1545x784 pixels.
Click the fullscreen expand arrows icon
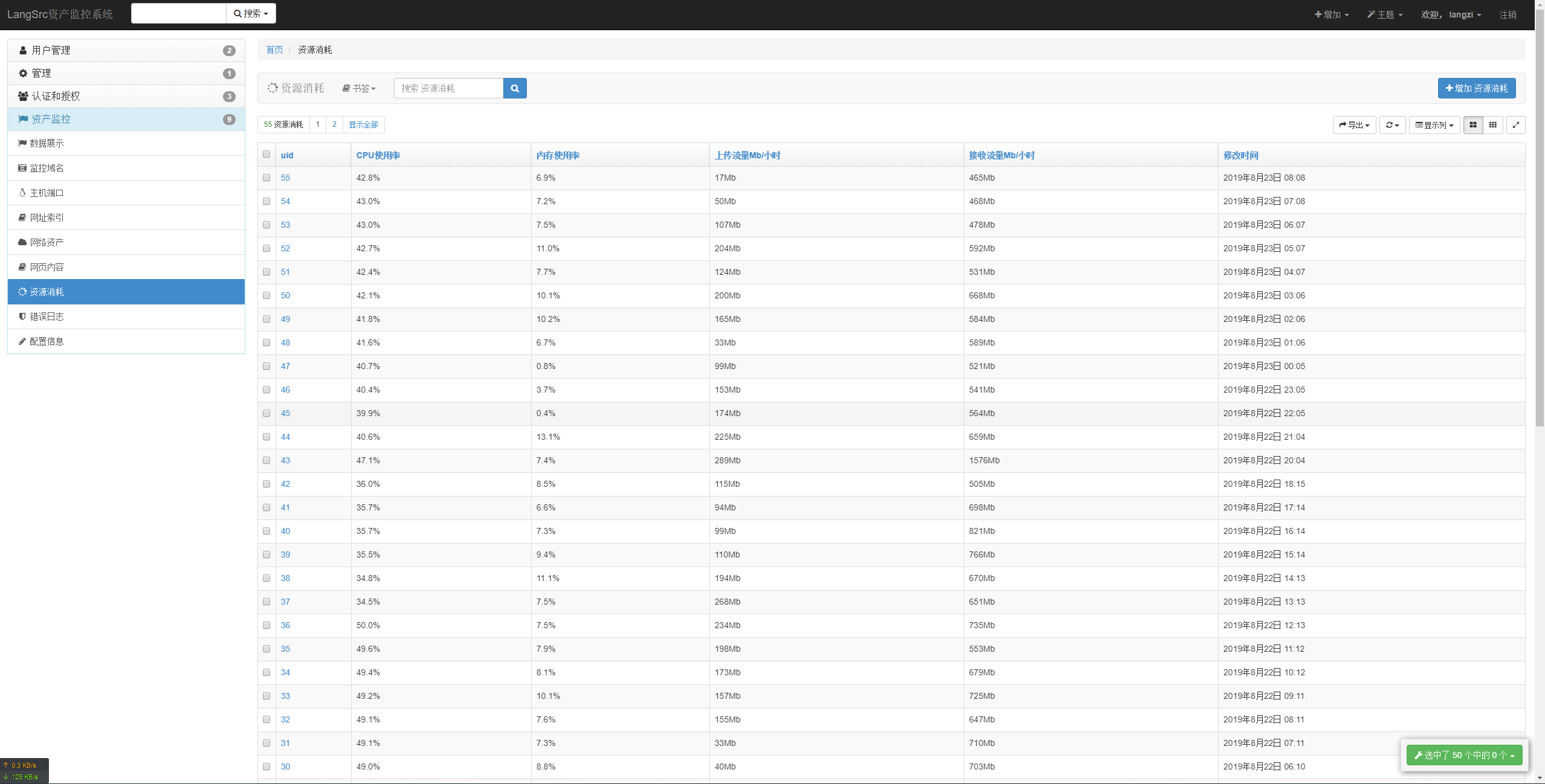pyautogui.click(x=1515, y=125)
